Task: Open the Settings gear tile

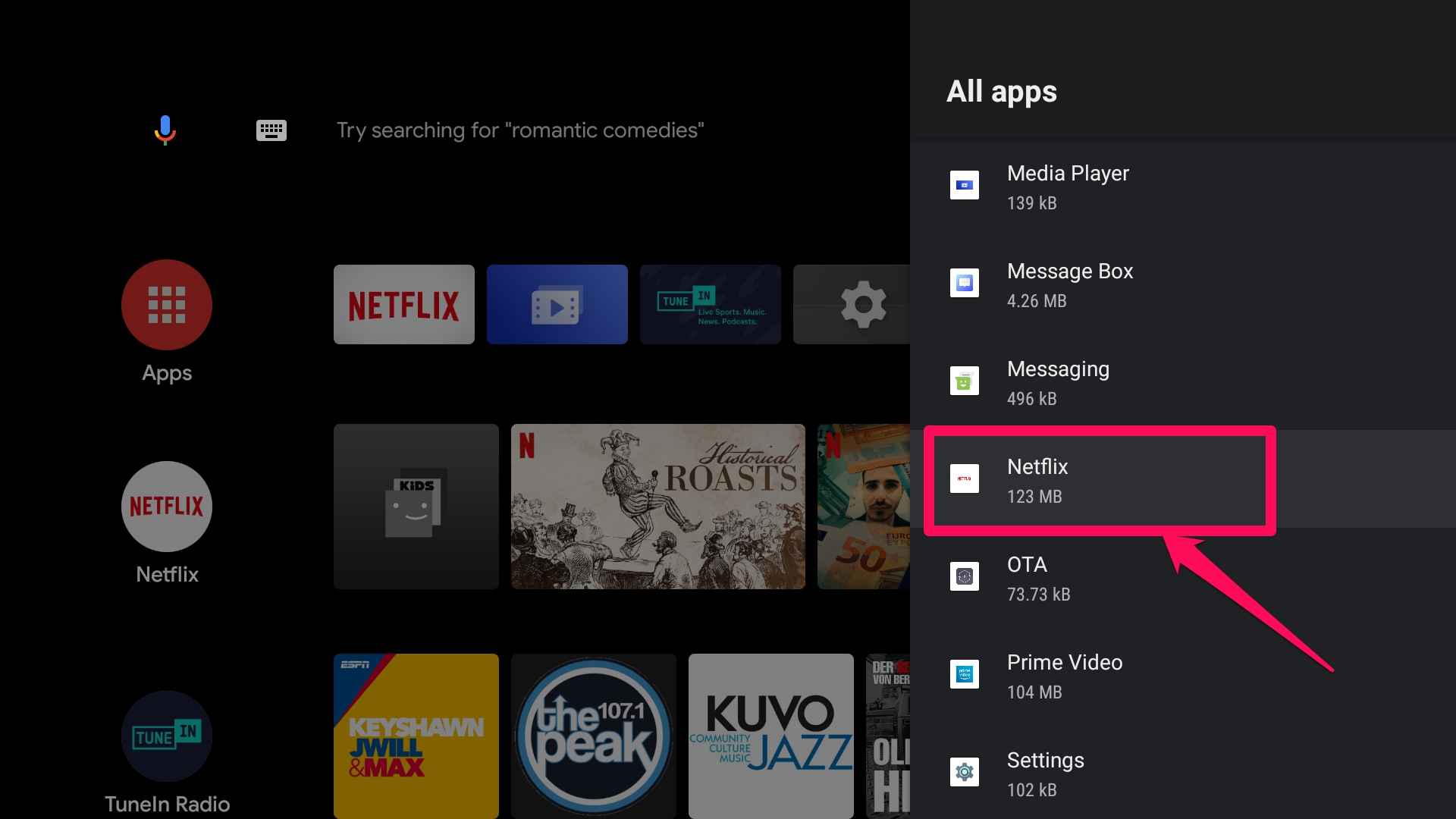Action: [852, 304]
